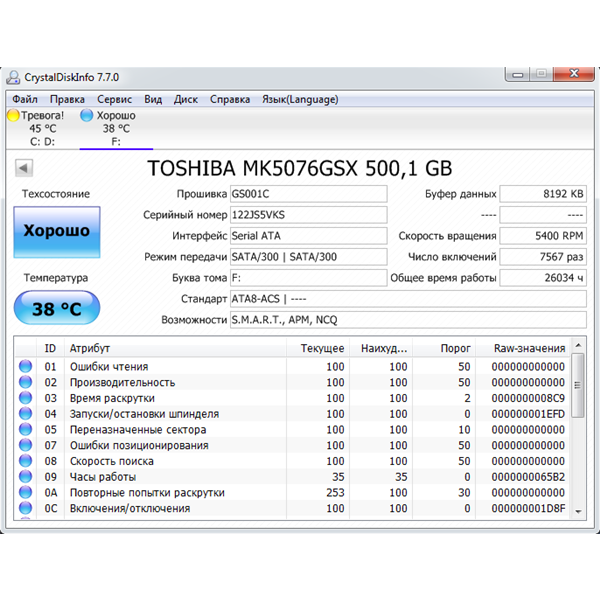Select the F: disk tab at 38 °C

tap(116, 129)
